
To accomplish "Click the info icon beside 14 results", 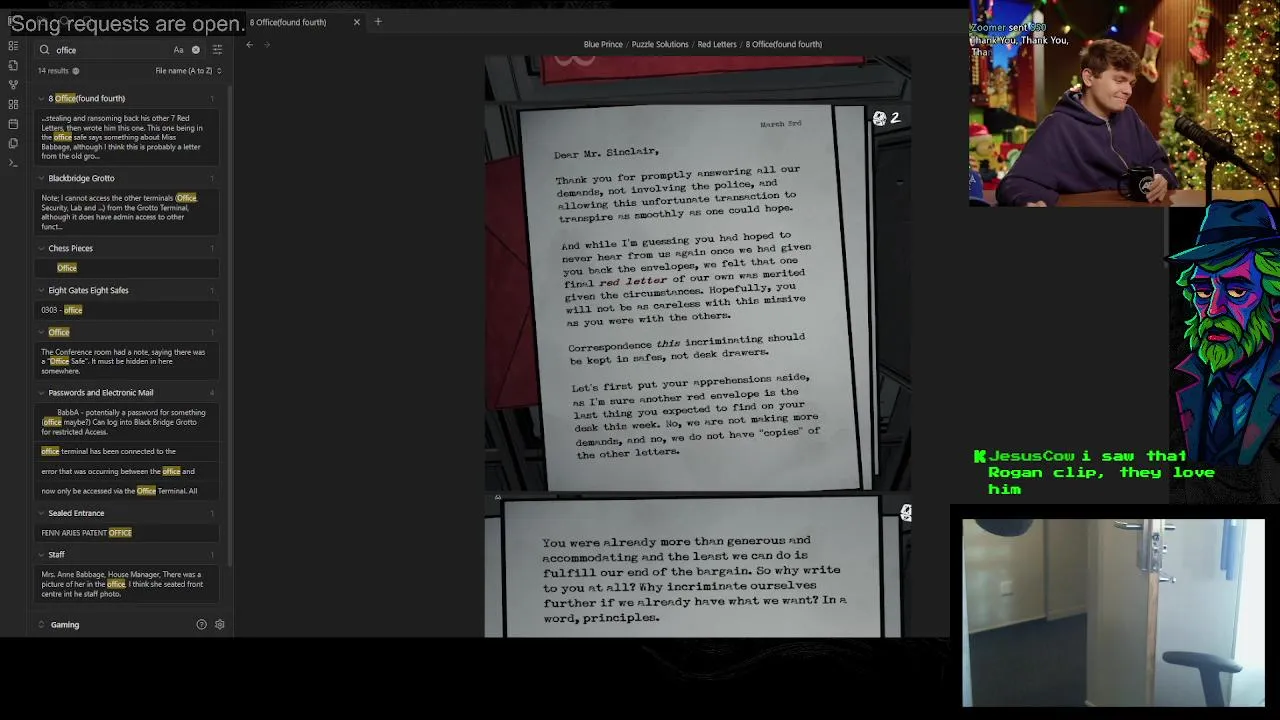I will click(x=76, y=71).
